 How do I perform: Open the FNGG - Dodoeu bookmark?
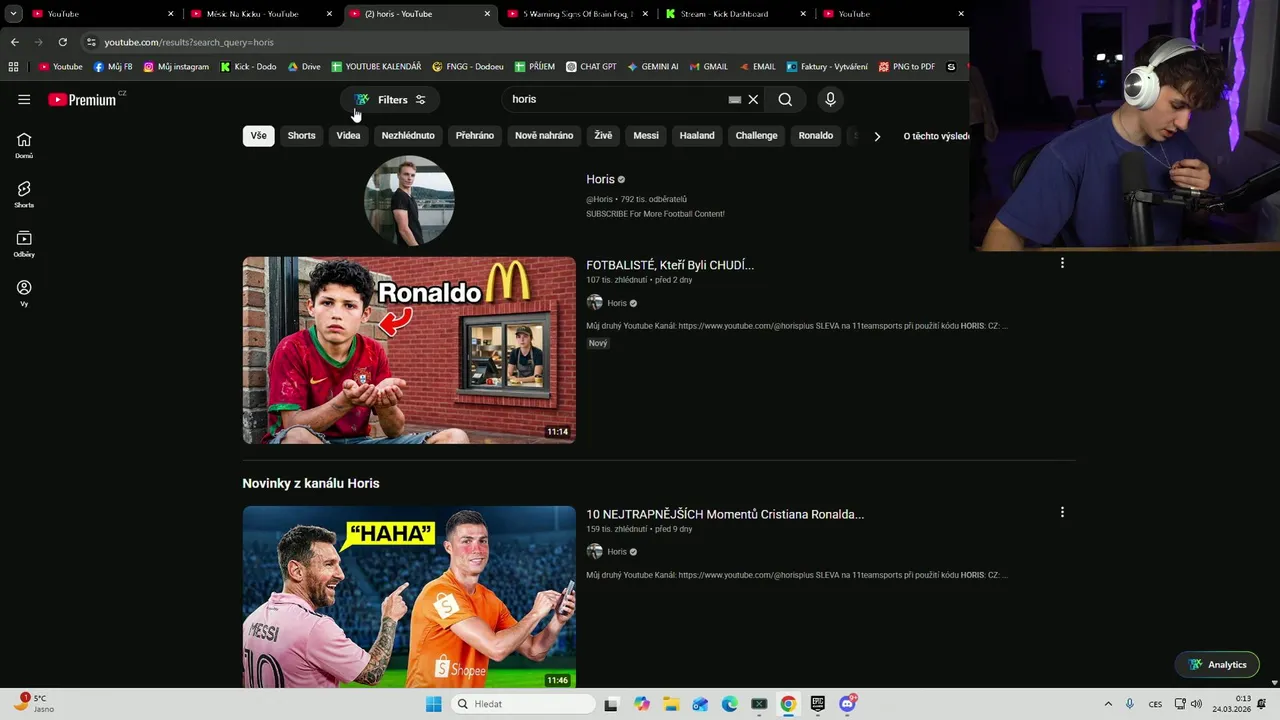468,67
